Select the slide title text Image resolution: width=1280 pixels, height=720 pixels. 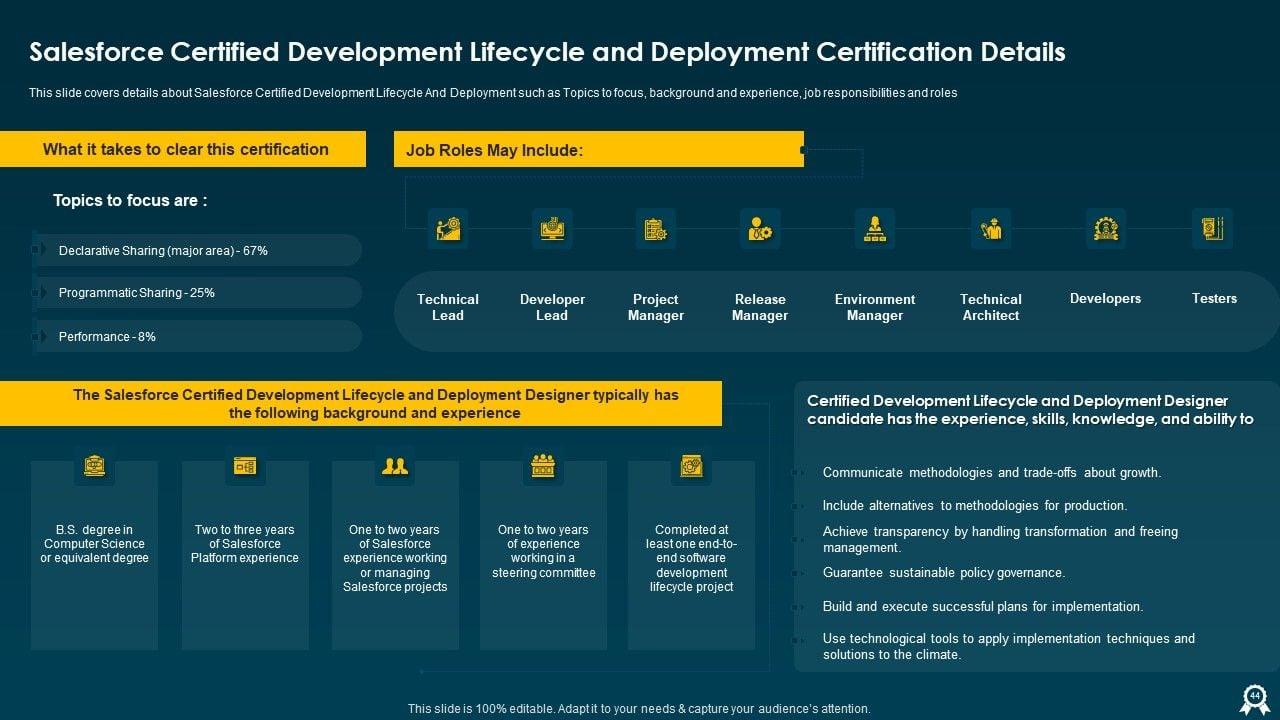tap(547, 52)
